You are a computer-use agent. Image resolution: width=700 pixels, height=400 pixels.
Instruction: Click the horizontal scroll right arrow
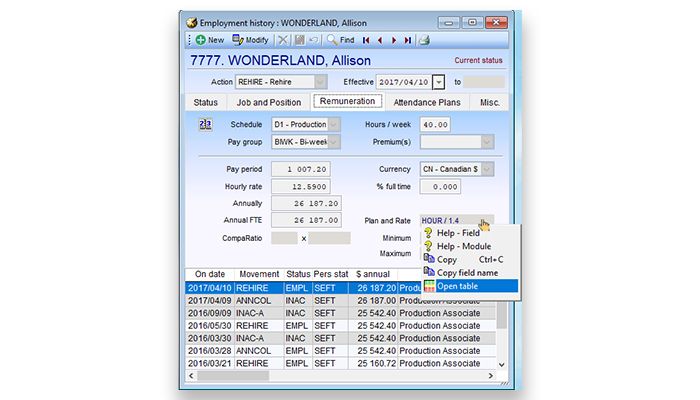click(x=491, y=375)
